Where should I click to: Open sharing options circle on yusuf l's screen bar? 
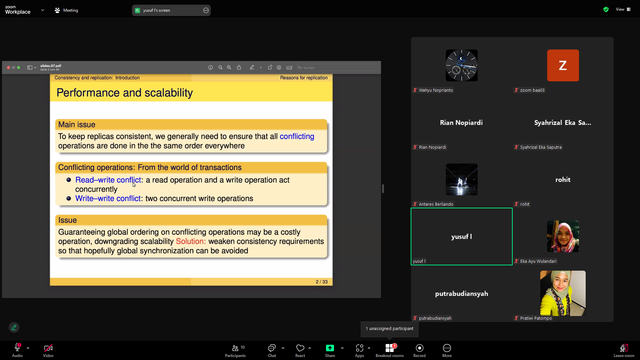click(206, 10)
